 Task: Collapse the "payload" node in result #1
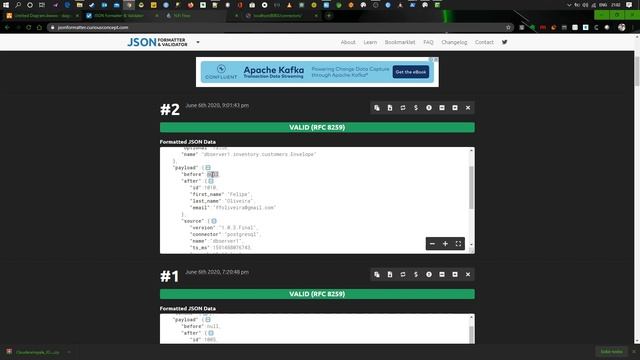tap(208, 320)
